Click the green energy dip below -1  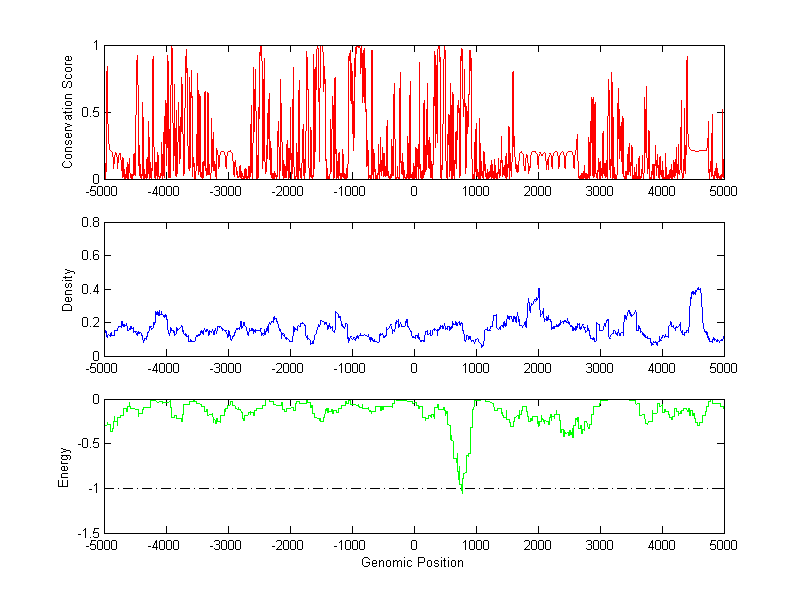[461, 488]
